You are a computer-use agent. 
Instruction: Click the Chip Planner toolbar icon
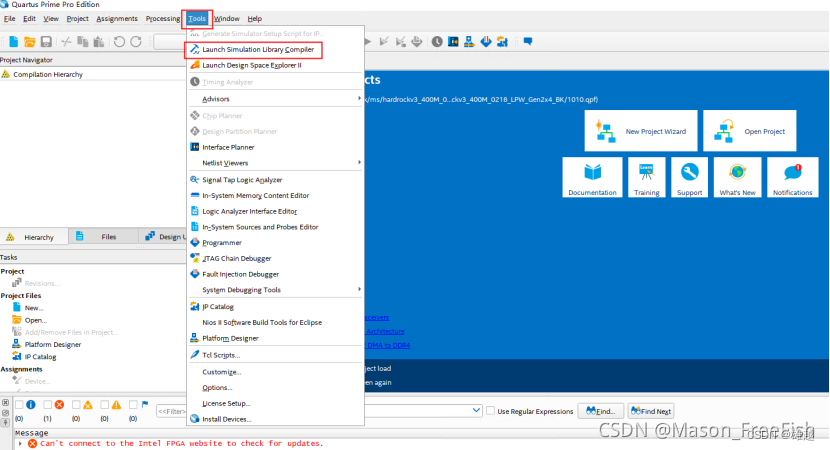(x=453, y=41)
